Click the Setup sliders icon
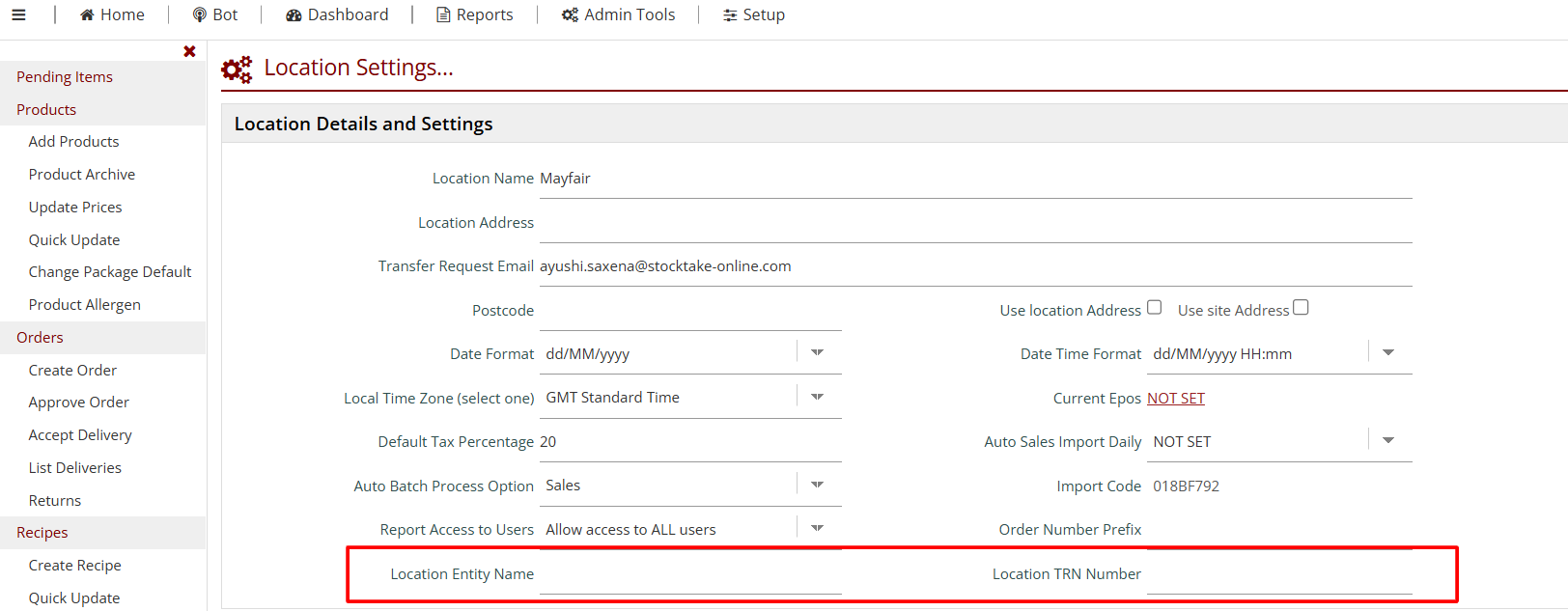 [x=730, y=14]
